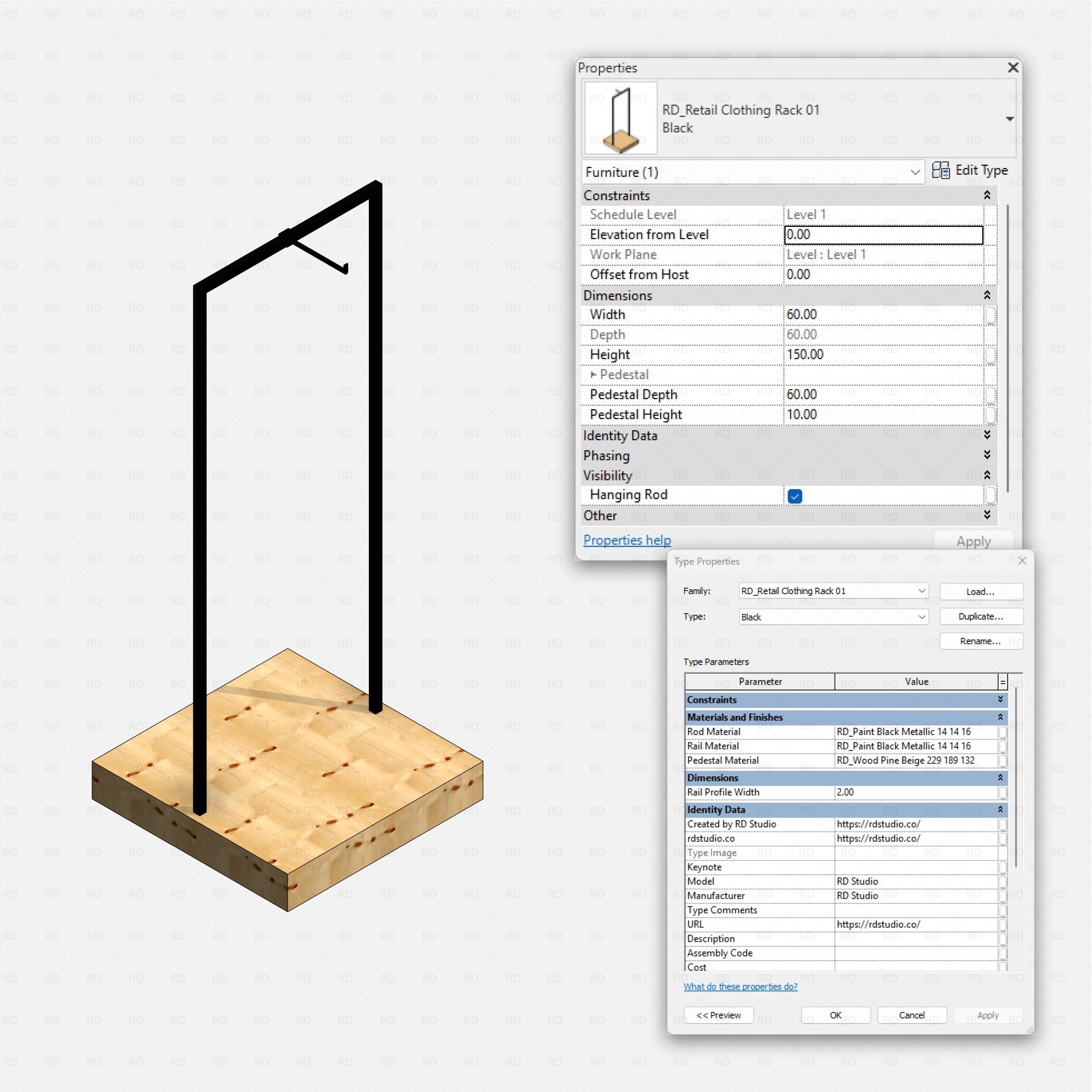This screenshot has height=1092, width=1092.
Task: Click the Created by RD Studio URL value
Action: tap(916, 824)
